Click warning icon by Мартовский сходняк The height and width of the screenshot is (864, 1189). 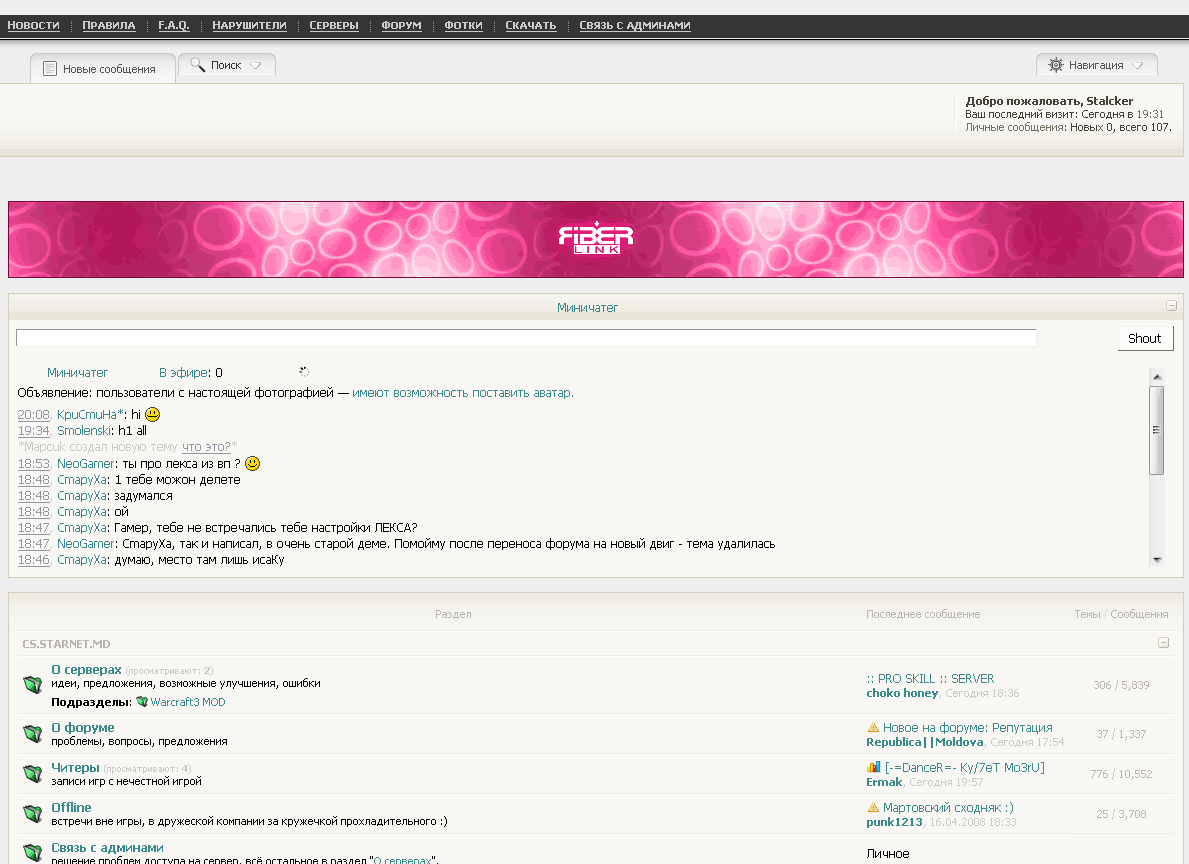[873, 807]
